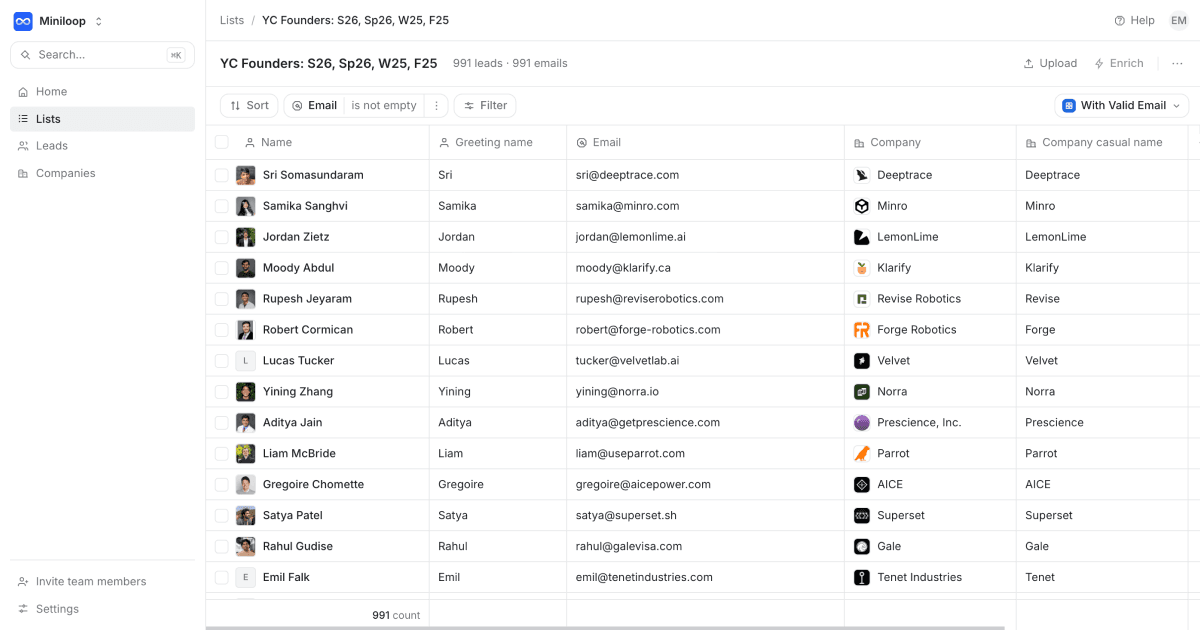Click the Upload button
This screenshot has width=1200, height=630.
1050,63
